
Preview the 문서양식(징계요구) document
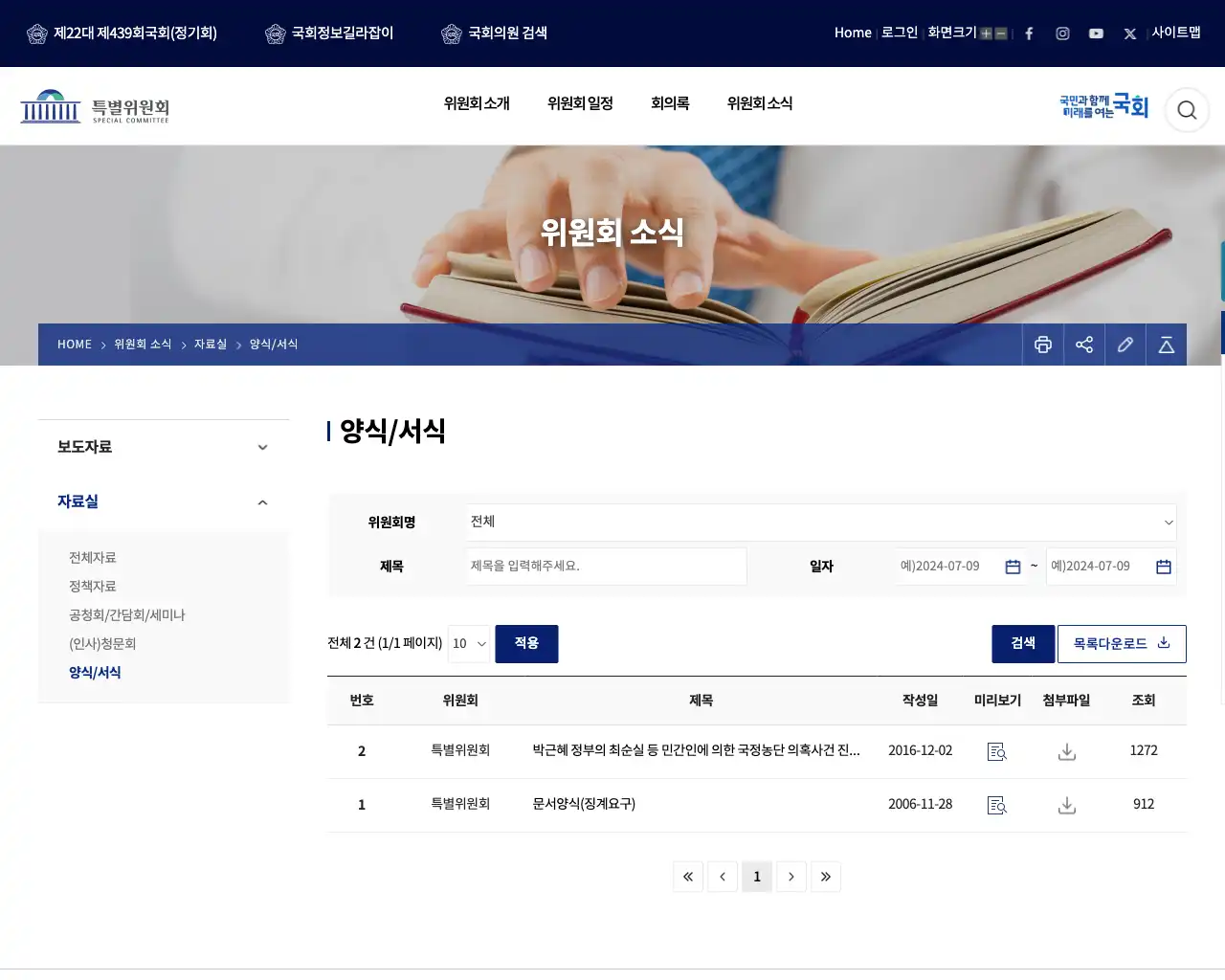coord(997,805)
